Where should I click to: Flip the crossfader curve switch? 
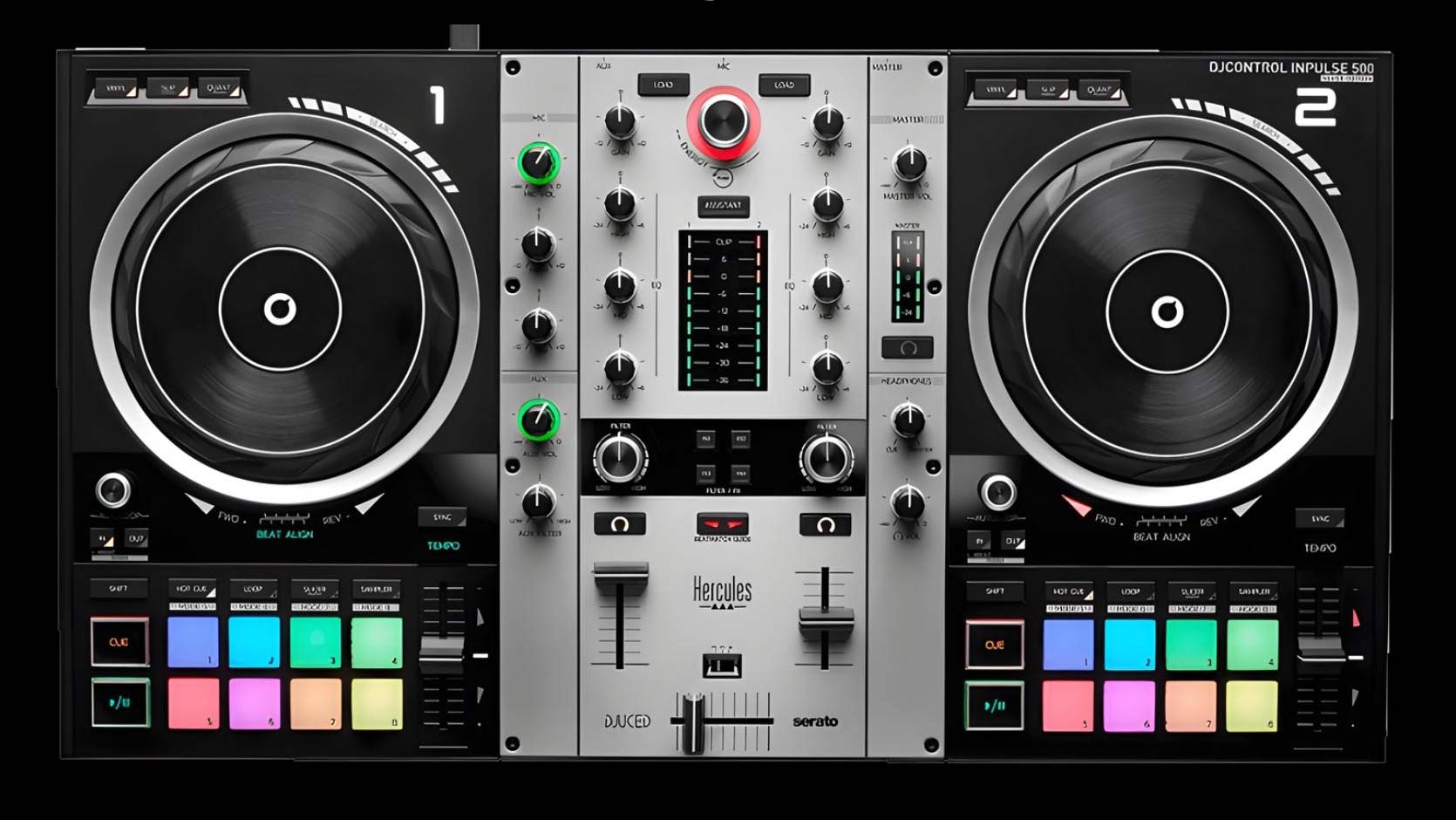coord(722,666)
